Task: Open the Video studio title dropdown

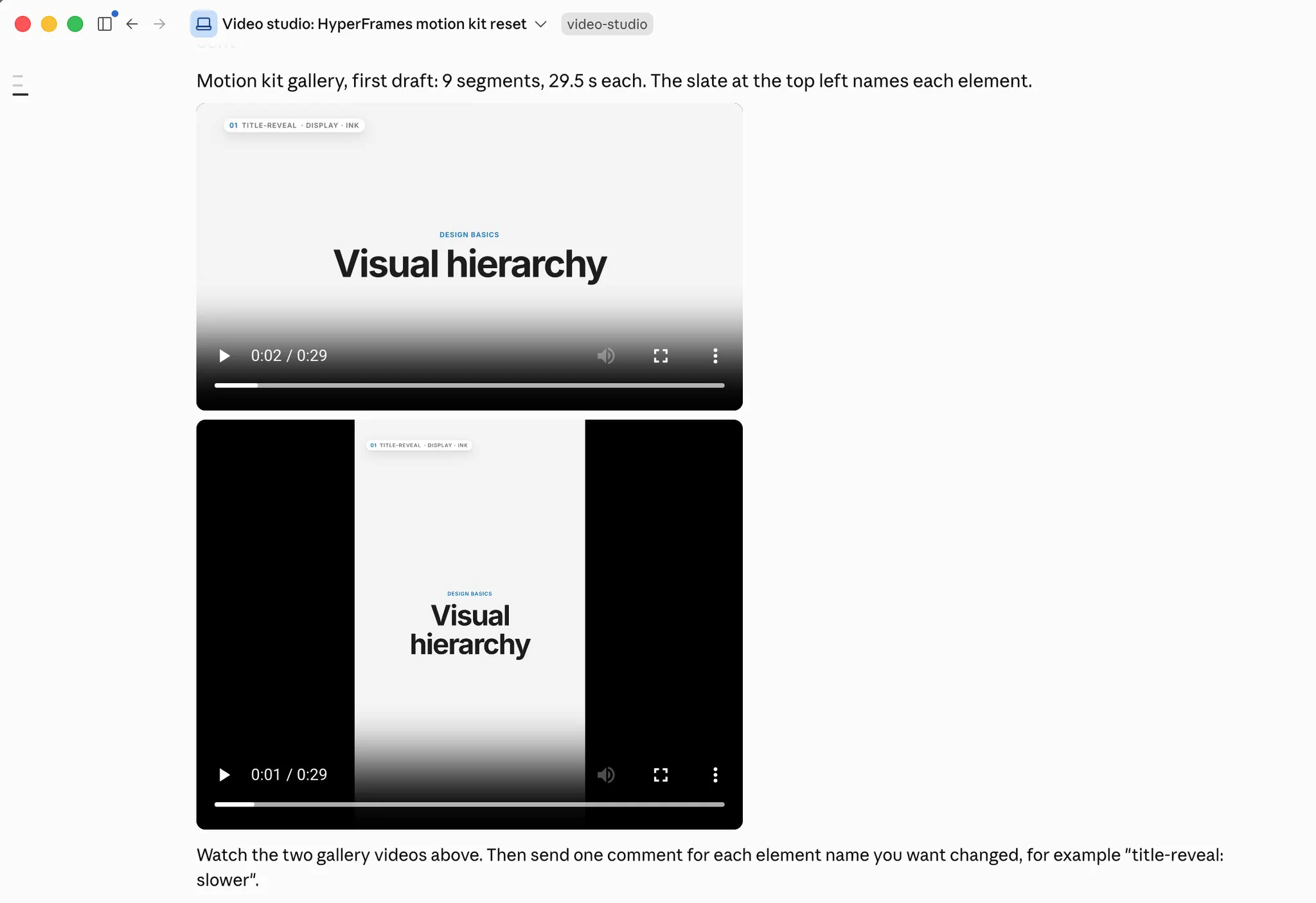Action: [x=540, y=24]
